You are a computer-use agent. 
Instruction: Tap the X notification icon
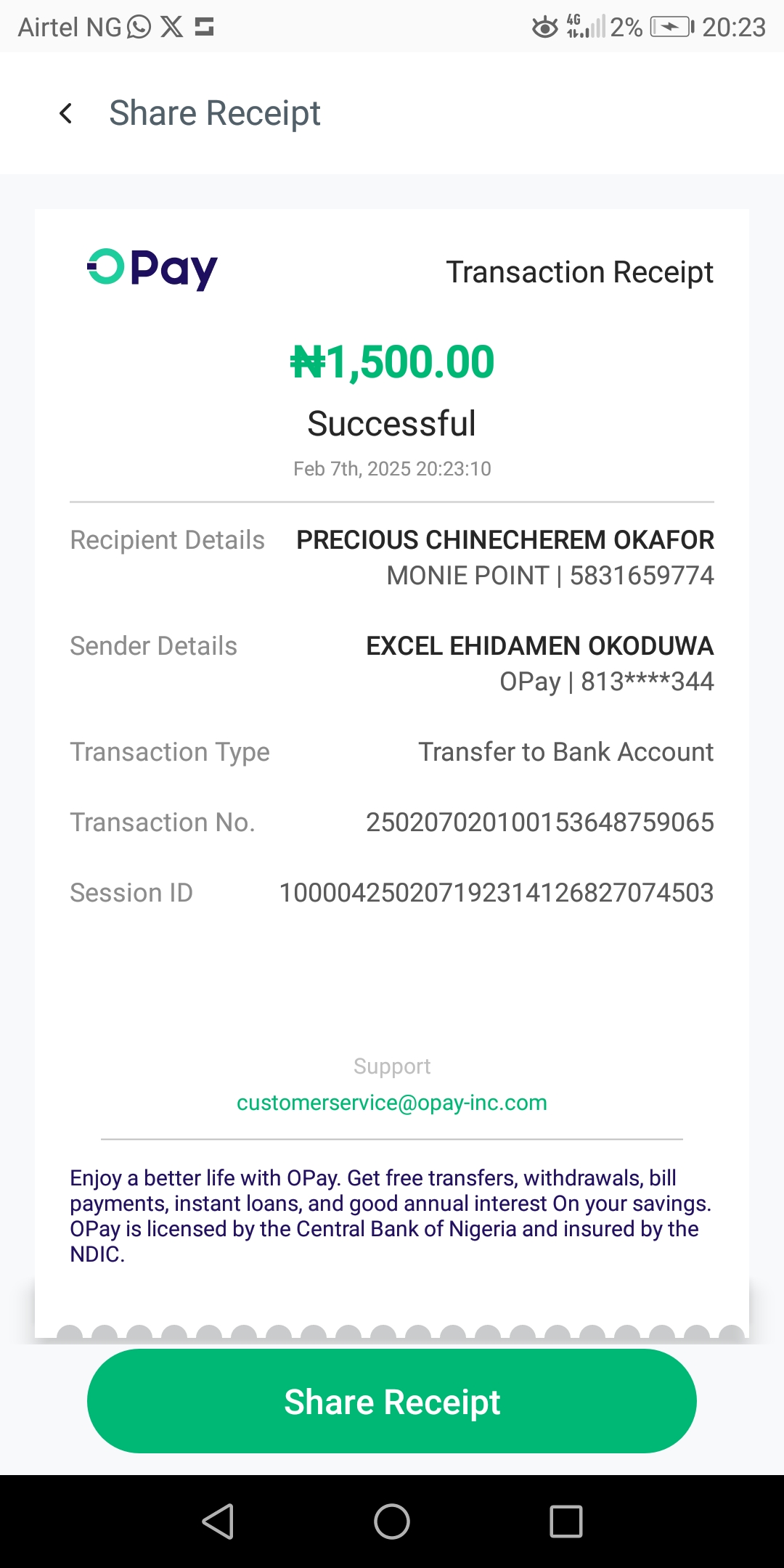point(172,28)
